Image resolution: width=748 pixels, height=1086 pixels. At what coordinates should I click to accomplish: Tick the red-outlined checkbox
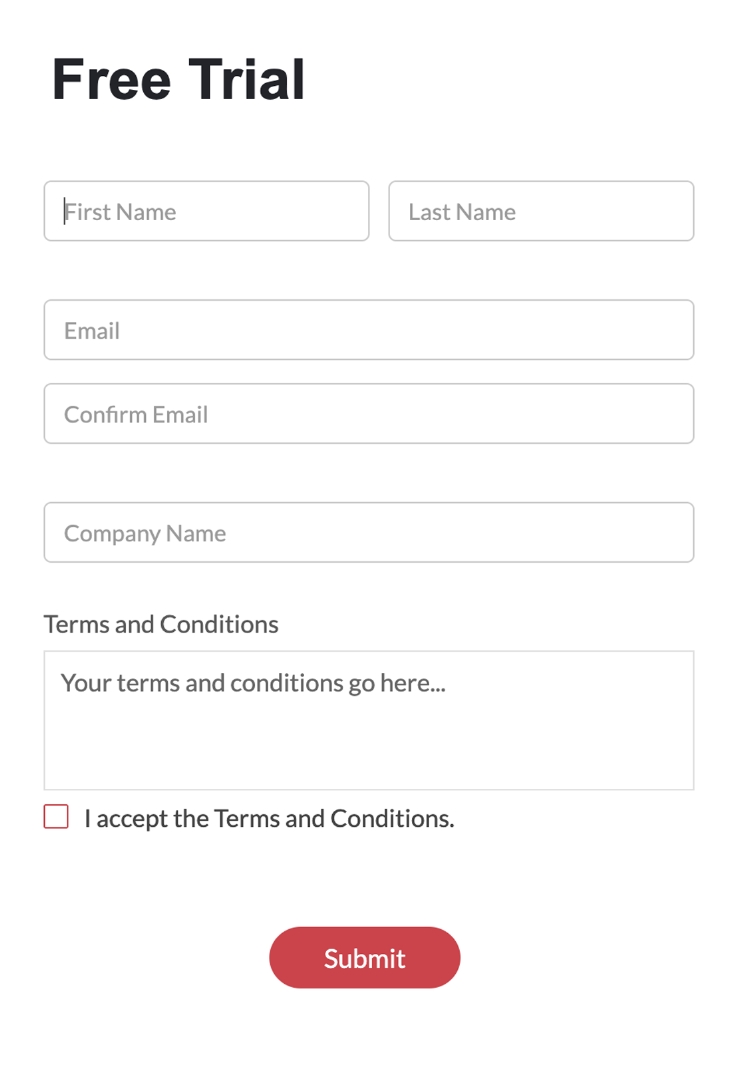pos(56,817)
